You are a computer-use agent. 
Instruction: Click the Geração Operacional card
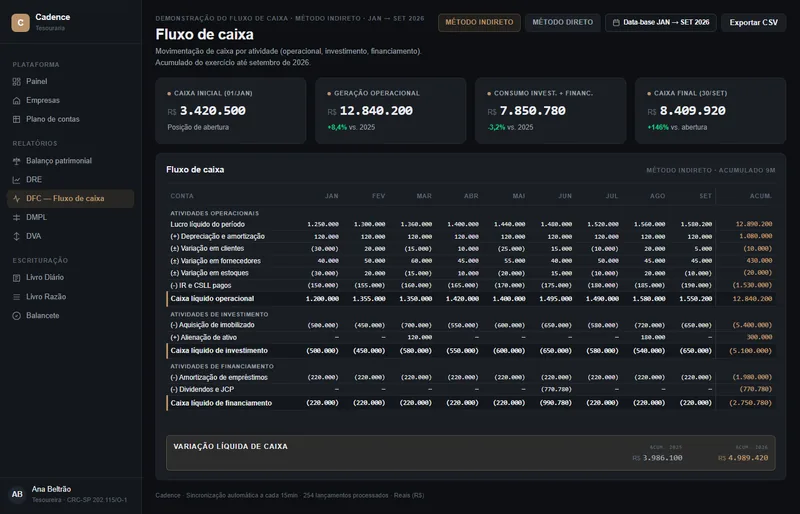[390, 111]
